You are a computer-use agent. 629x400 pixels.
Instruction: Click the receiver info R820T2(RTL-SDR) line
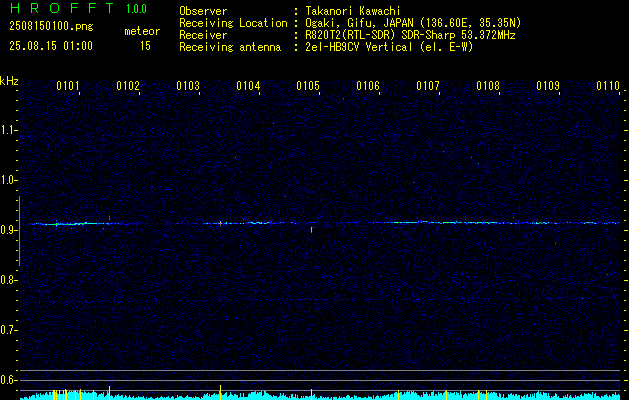click(410, 35)
